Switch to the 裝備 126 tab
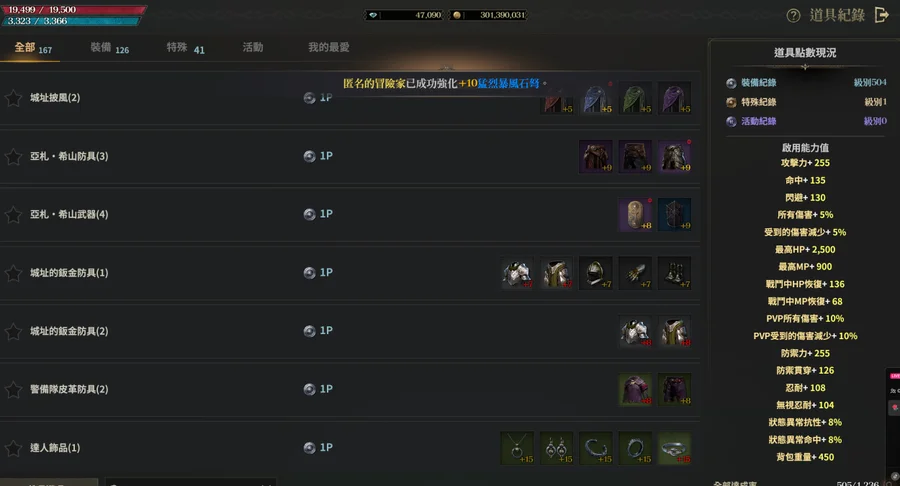Viewport: 900px width, 486px height. 110,48
